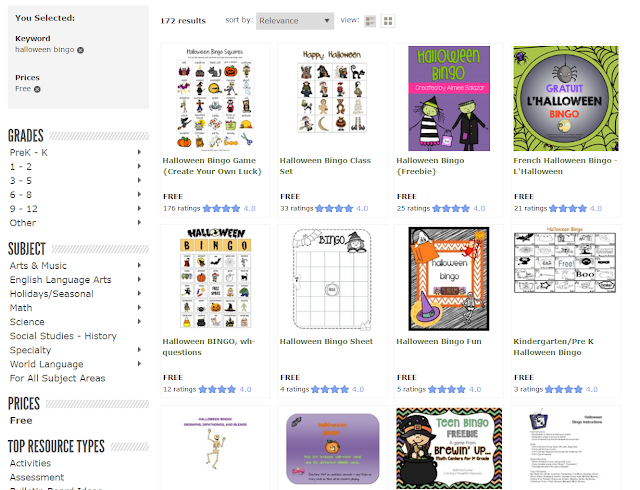640x490 pixels.
Task: Remove the halloween bingo keyword filter
Action: 80,50
